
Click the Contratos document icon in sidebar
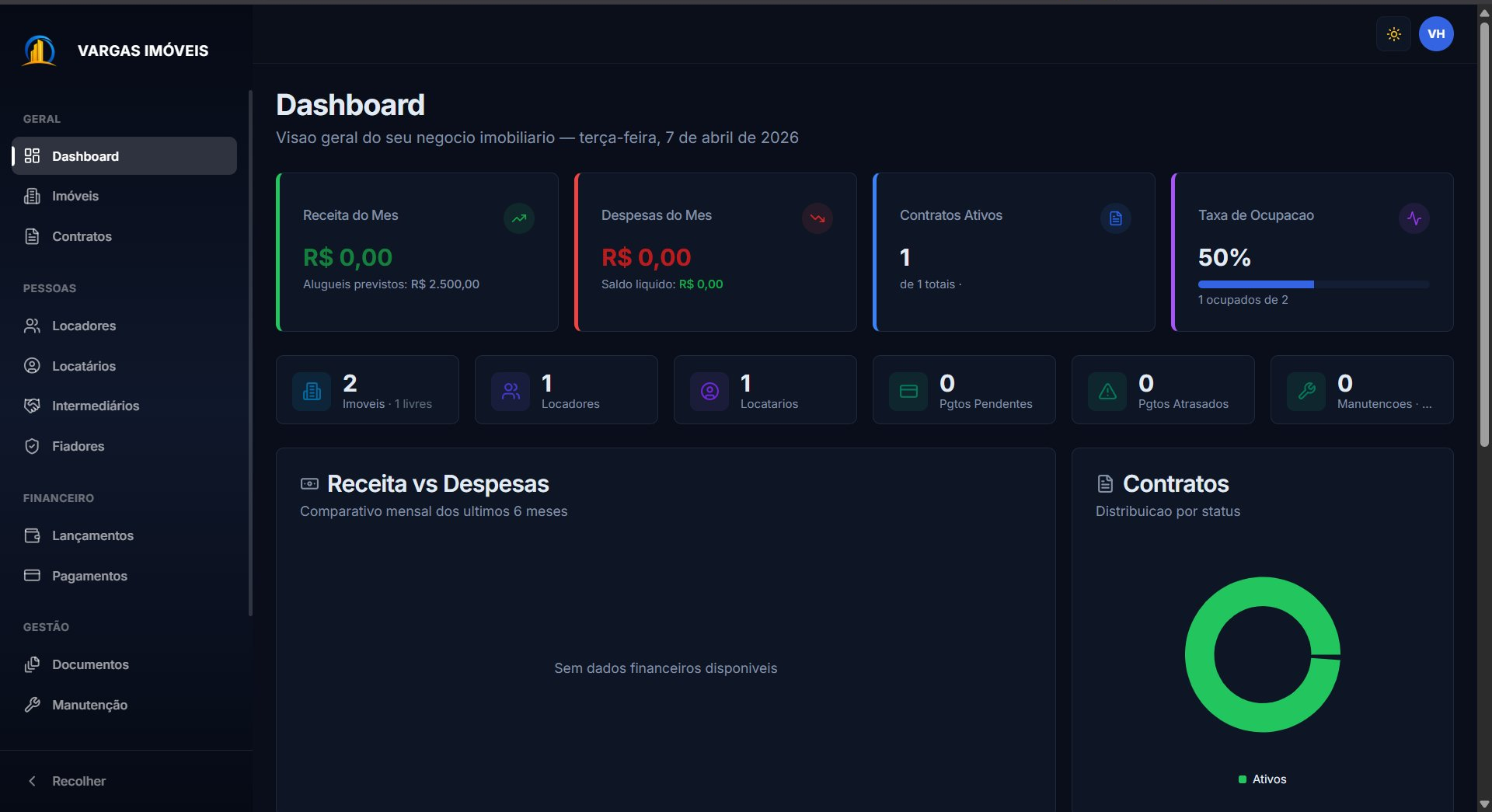tap(32, 236)
